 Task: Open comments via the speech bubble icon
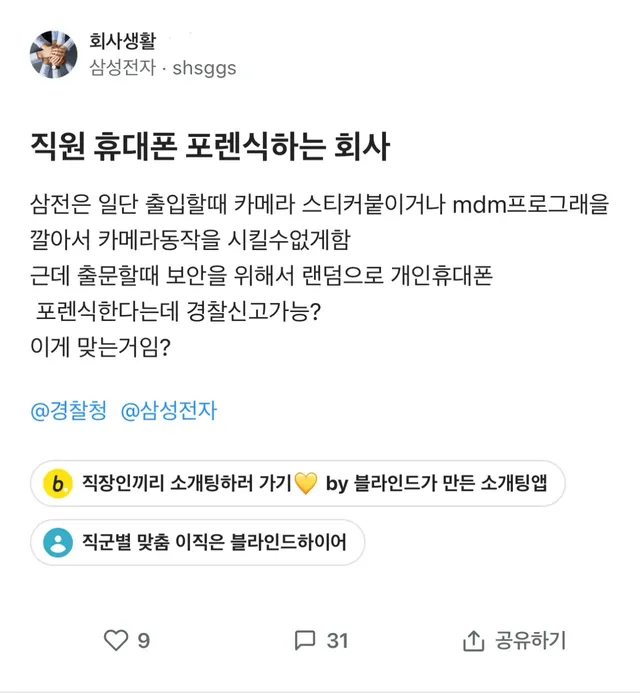(305, 639)
